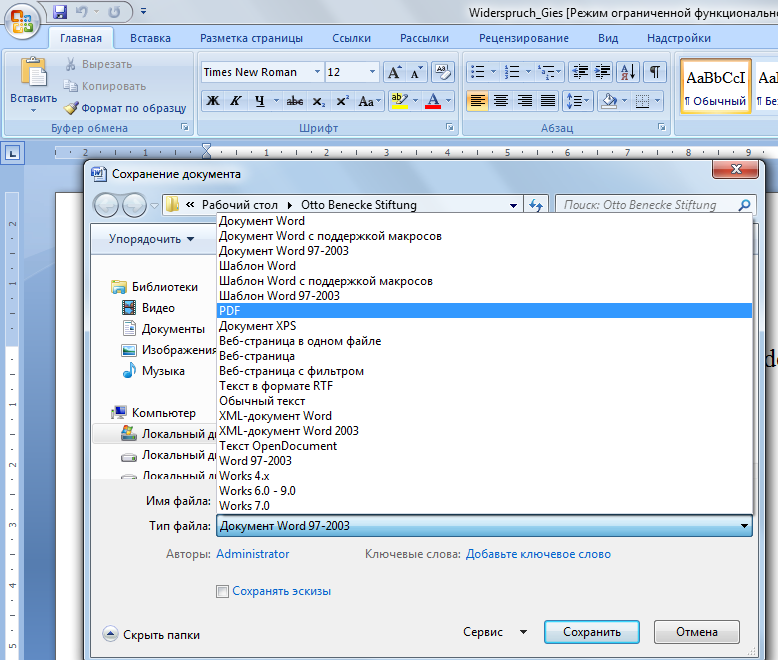
Task: Select PDF in file type list
Action: [484, 311]
